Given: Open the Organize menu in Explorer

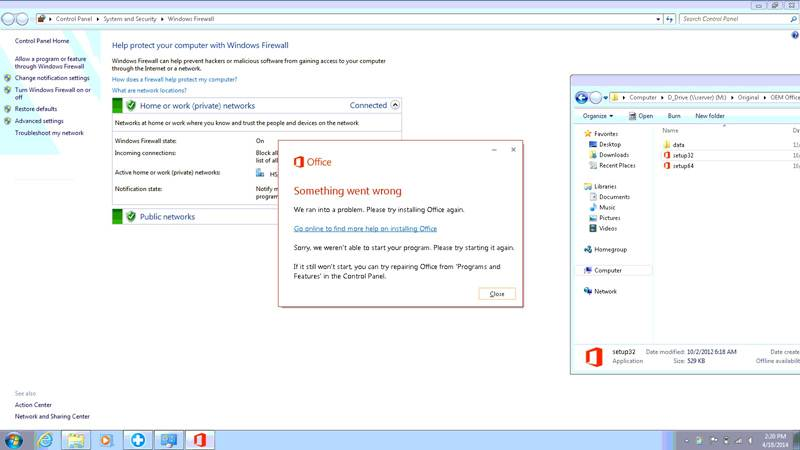Looking at the screenshot, I should [598, 116].
